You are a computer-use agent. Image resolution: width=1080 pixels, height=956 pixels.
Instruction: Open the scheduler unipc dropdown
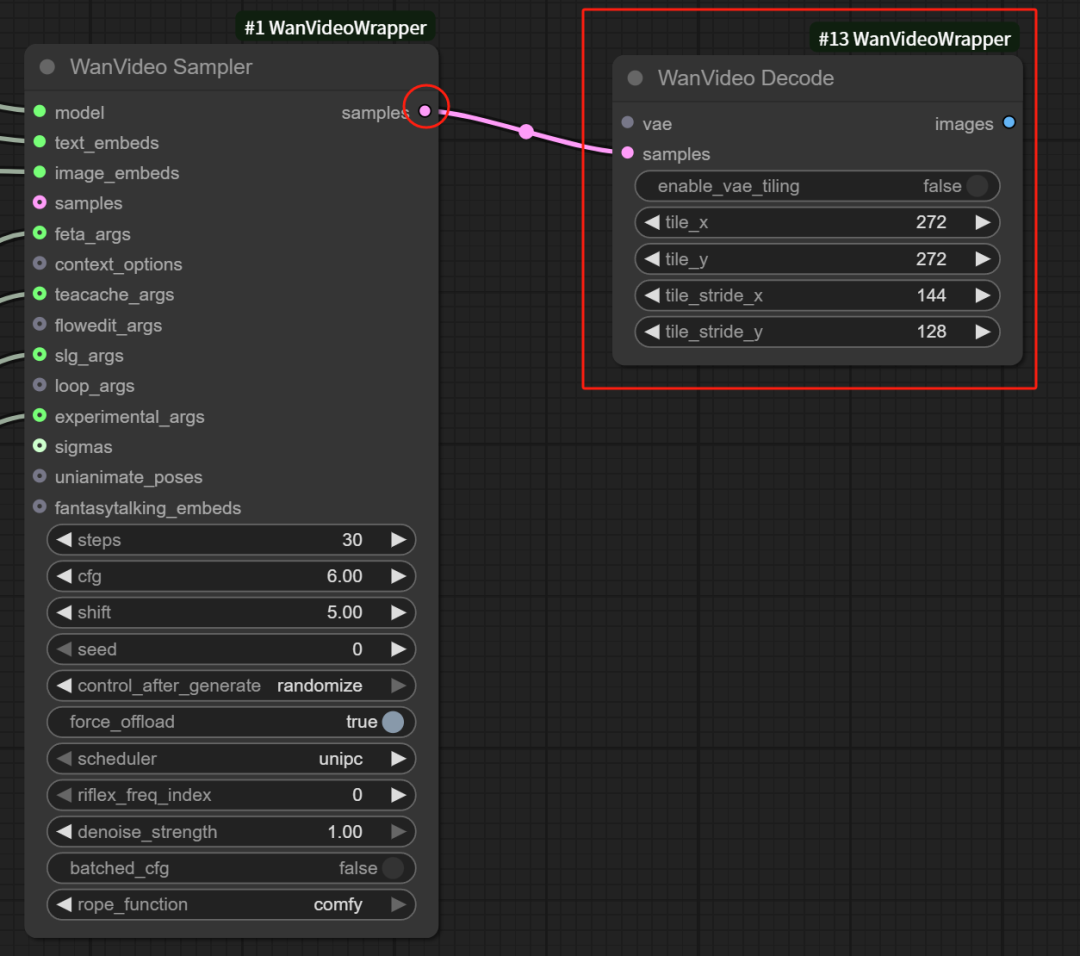pos(231,759)
